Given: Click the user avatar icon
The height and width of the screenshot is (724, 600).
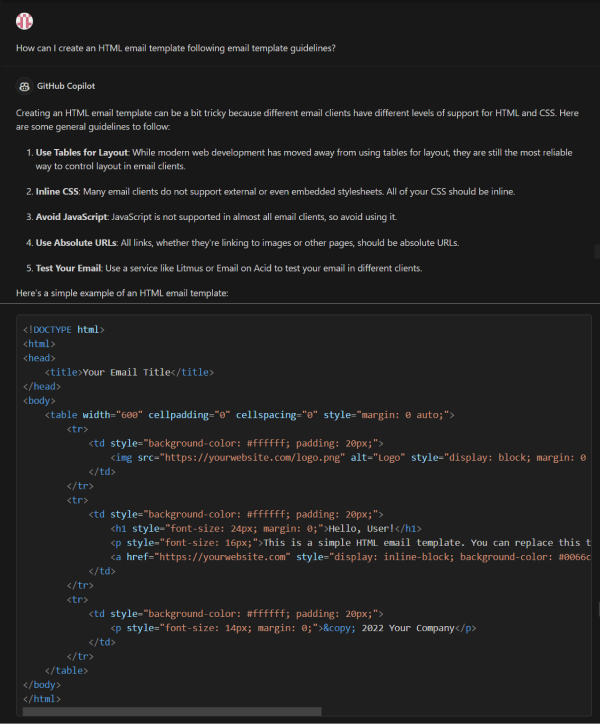Looking at the screenshot, I should pos(24,22).
